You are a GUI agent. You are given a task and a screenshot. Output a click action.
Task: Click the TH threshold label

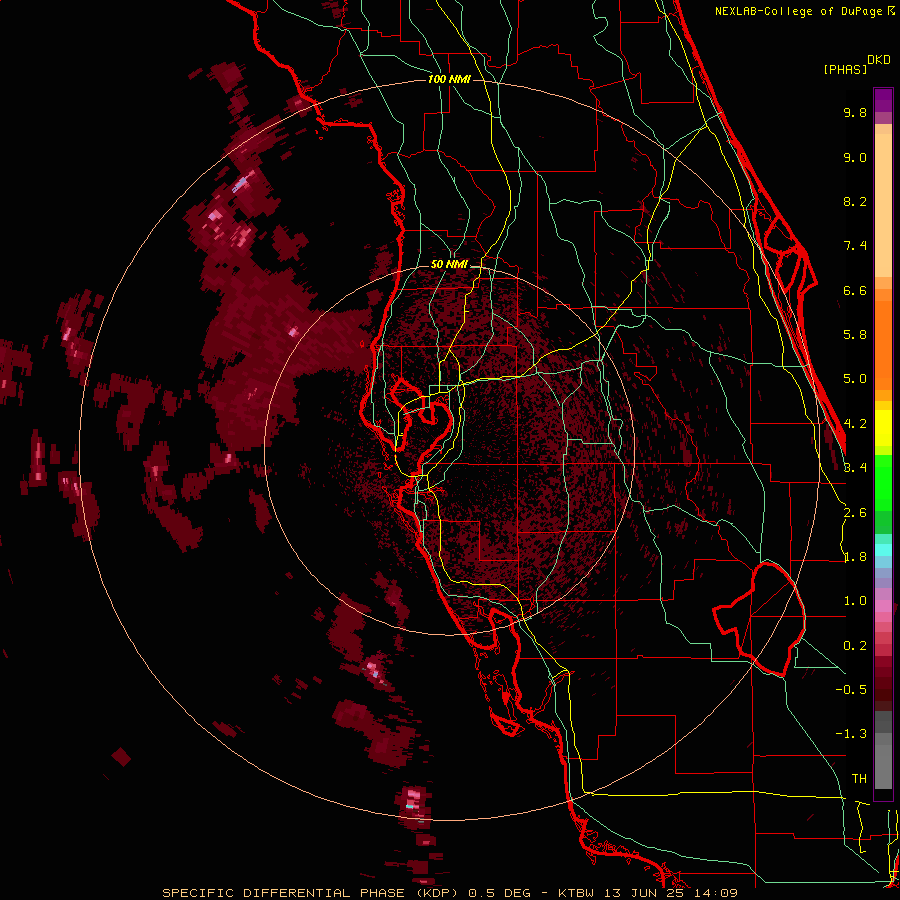tap(859, 779)
